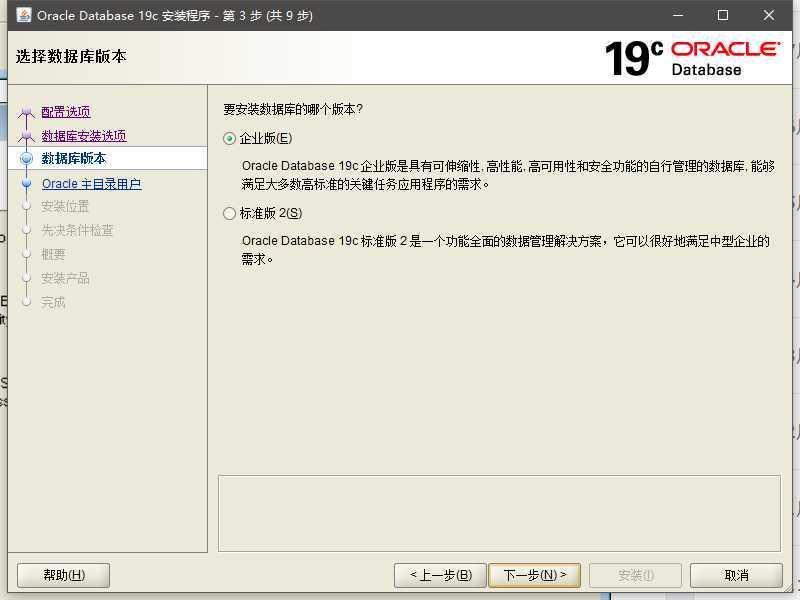The height and width of the screenshot is (600, 800).
Task: Click the 选择数据库版本 page heading
Action: (x=71, y=56)
